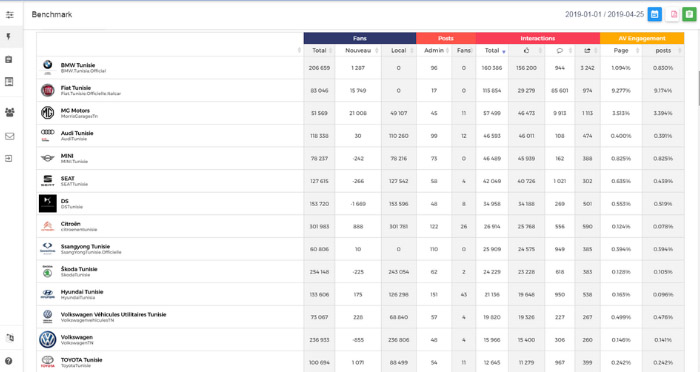
Task: Sort by AV Engagement Page column
Action: tap(621, 50)
